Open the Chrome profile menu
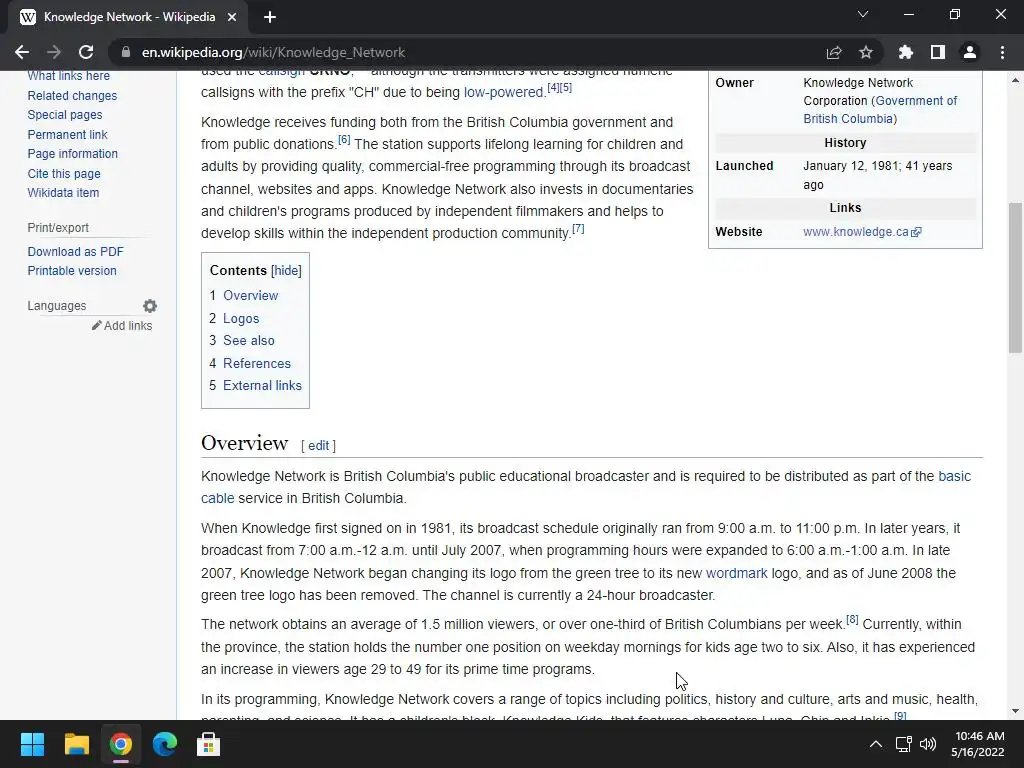 click(970, 52)
